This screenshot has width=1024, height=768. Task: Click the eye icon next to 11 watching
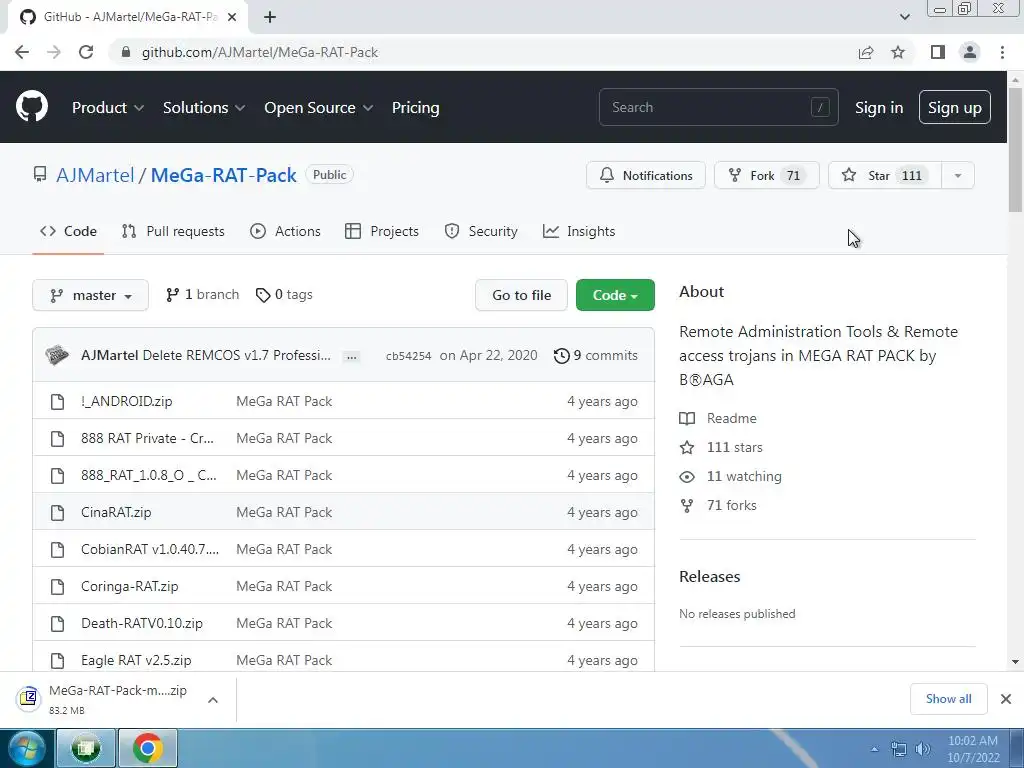click(x=687, y=477)
